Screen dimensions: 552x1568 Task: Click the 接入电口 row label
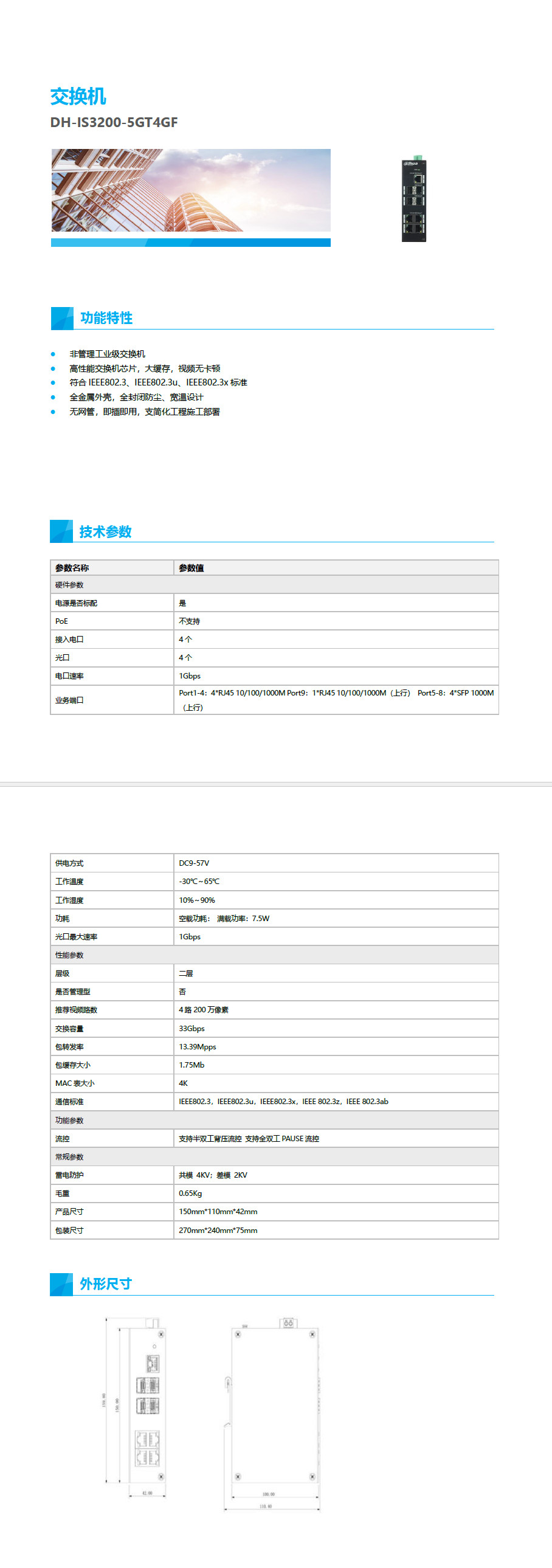[x=69, y=640]
